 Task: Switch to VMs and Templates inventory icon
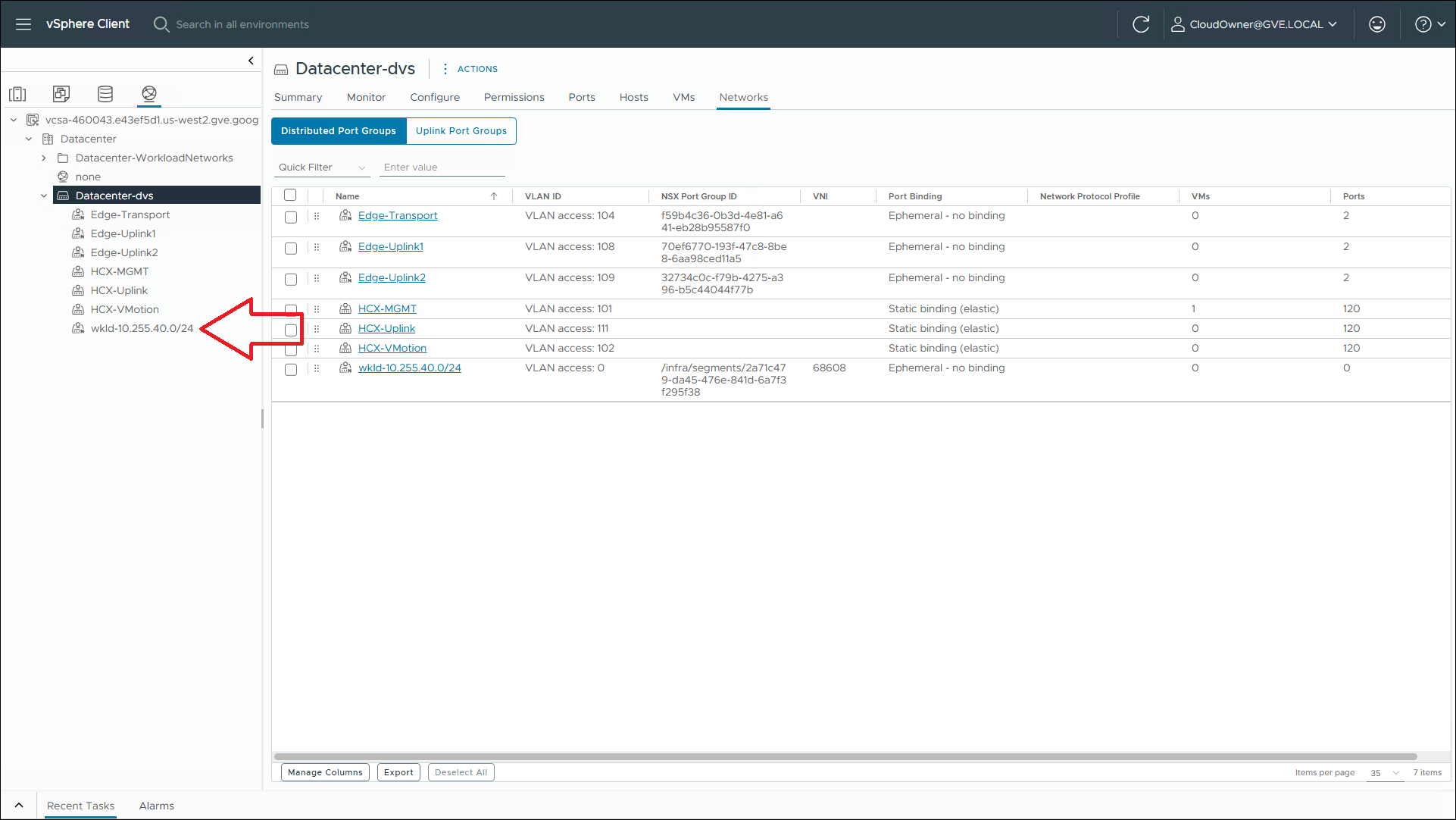pos(61,94)
